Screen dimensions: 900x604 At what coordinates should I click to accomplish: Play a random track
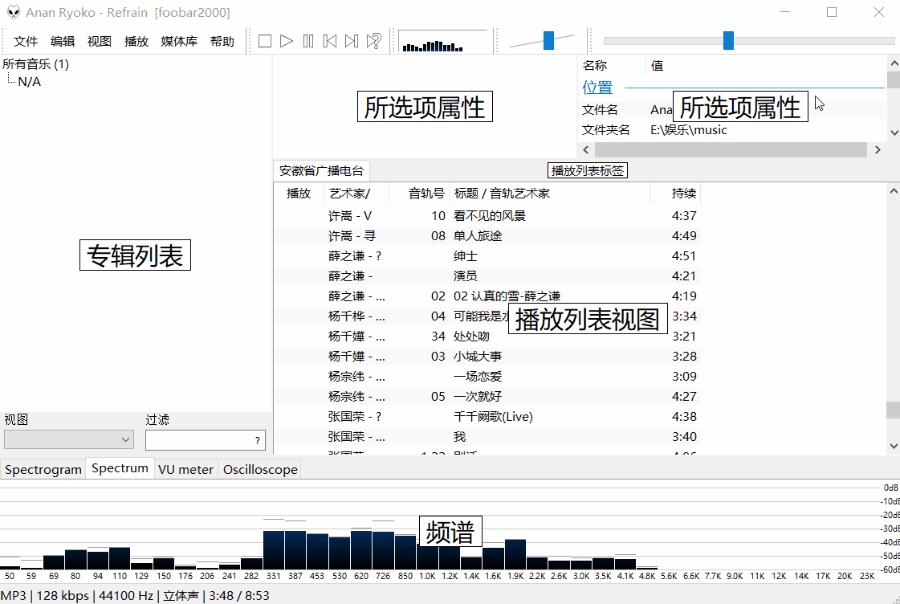click(374, 41)
